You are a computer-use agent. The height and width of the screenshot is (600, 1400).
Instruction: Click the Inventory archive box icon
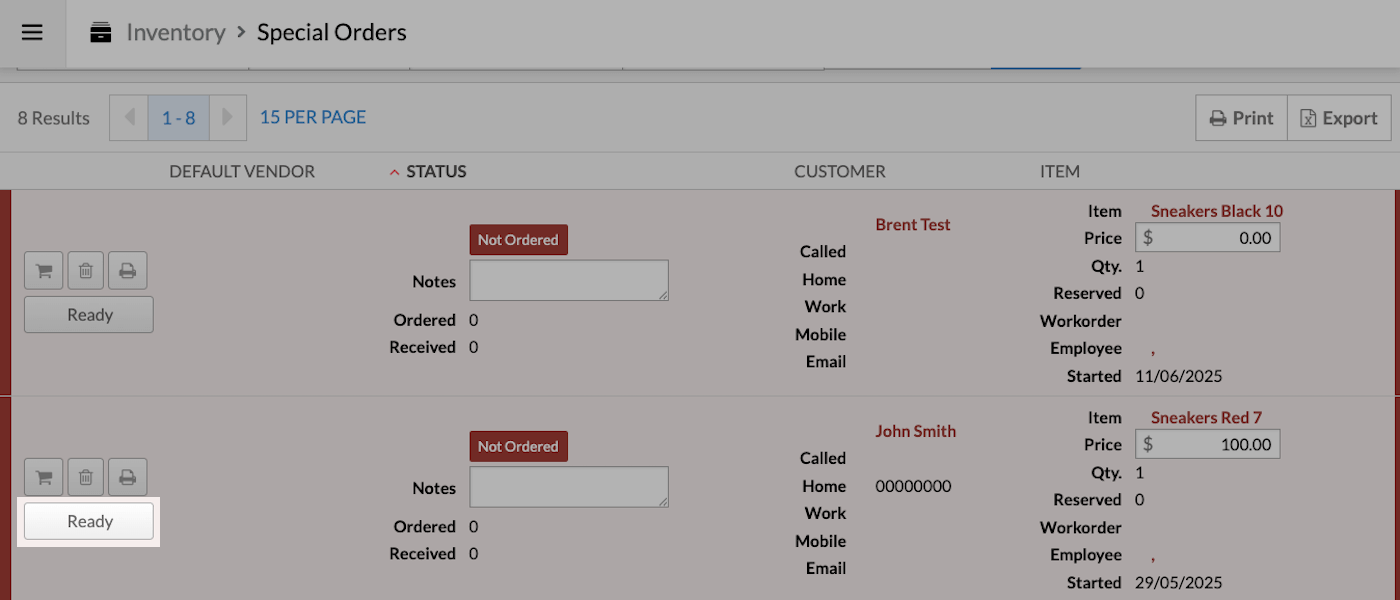pyautogui.click(x=100, y=33)
